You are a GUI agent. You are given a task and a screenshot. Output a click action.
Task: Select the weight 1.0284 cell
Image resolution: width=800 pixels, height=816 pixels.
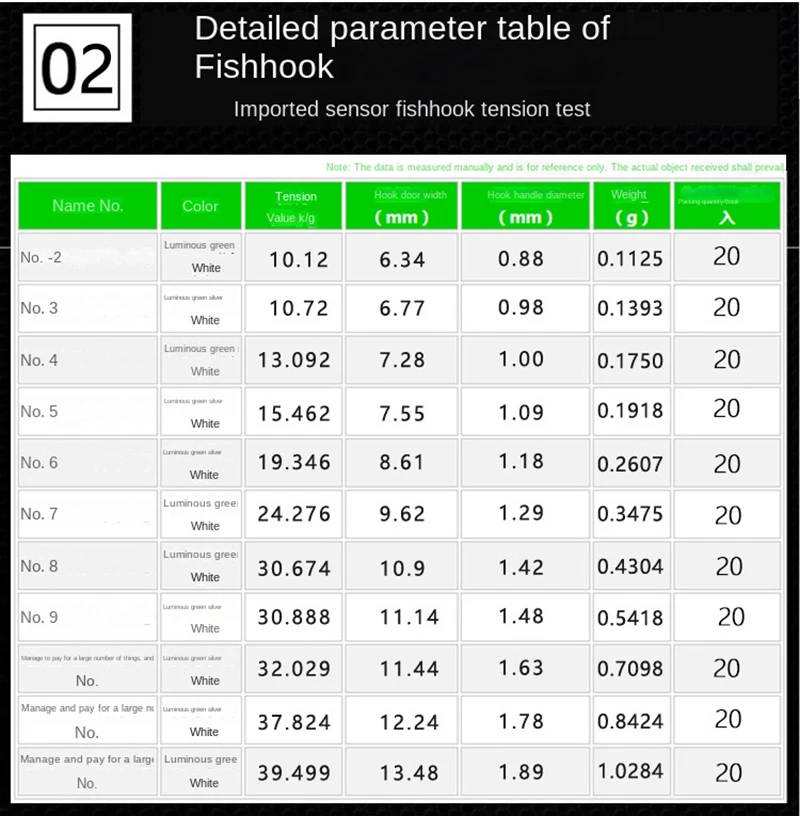630,773
